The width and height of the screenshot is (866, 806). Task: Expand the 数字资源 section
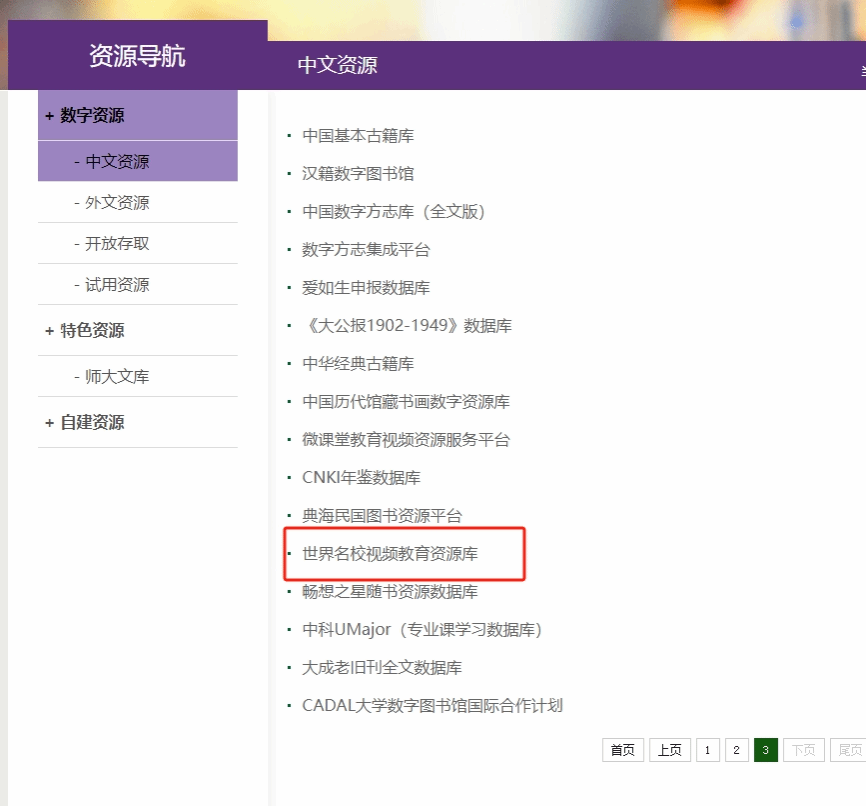pos(138,115)
